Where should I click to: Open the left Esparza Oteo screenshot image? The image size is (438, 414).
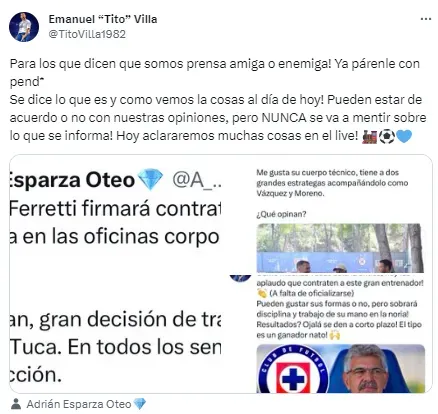pyautogui.click(x=115, y=274)
